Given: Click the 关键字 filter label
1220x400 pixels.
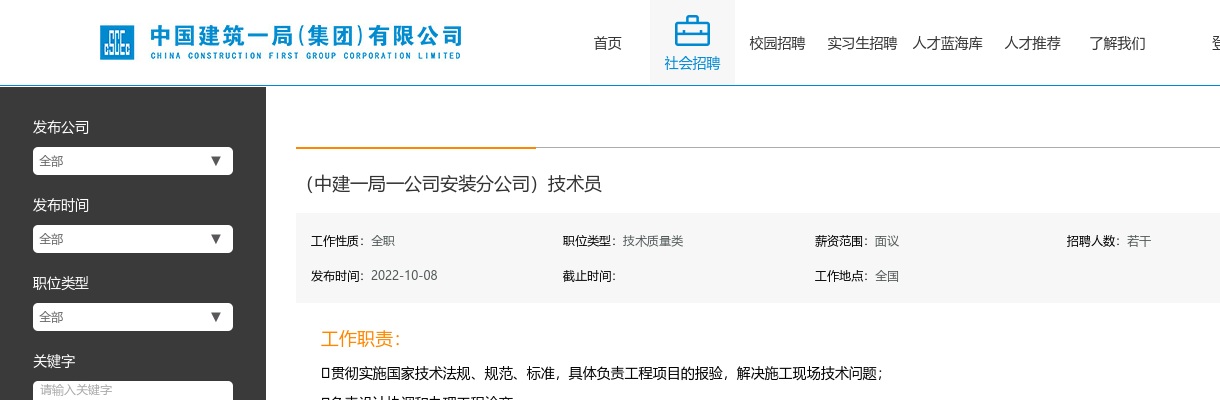Looking at the screenshot, I should tap(54, 361).
